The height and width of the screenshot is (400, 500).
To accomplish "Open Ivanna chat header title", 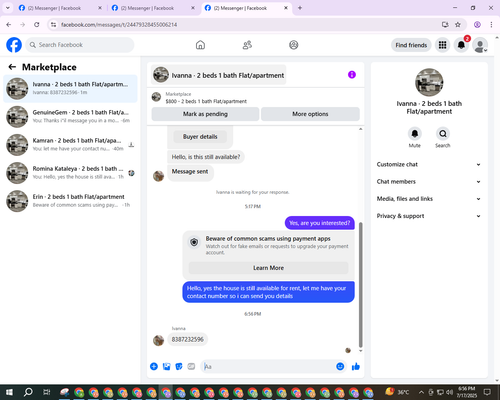I will coord(219,75).
